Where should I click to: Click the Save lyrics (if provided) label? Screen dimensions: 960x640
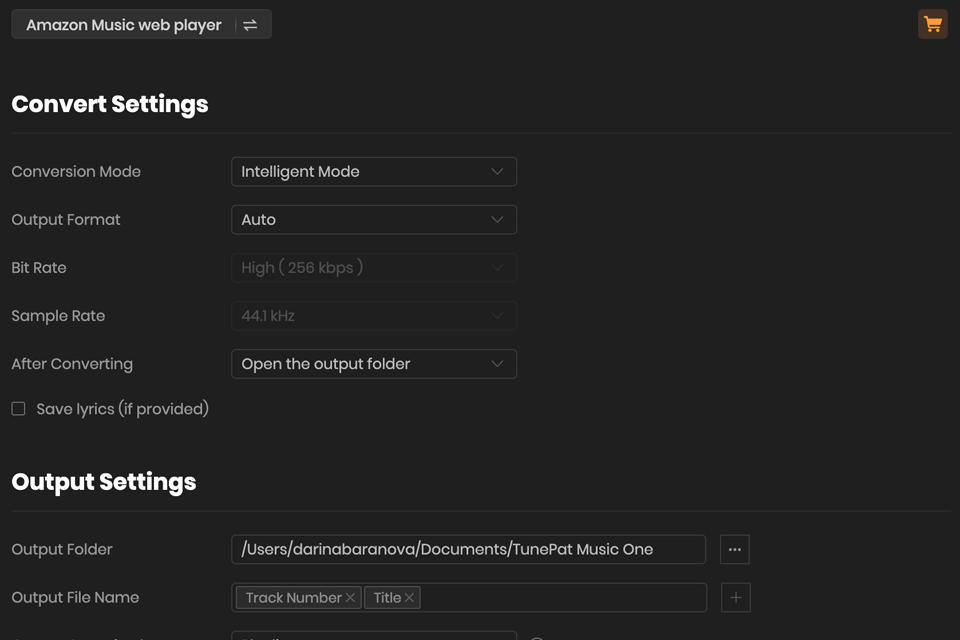(122, 409)
